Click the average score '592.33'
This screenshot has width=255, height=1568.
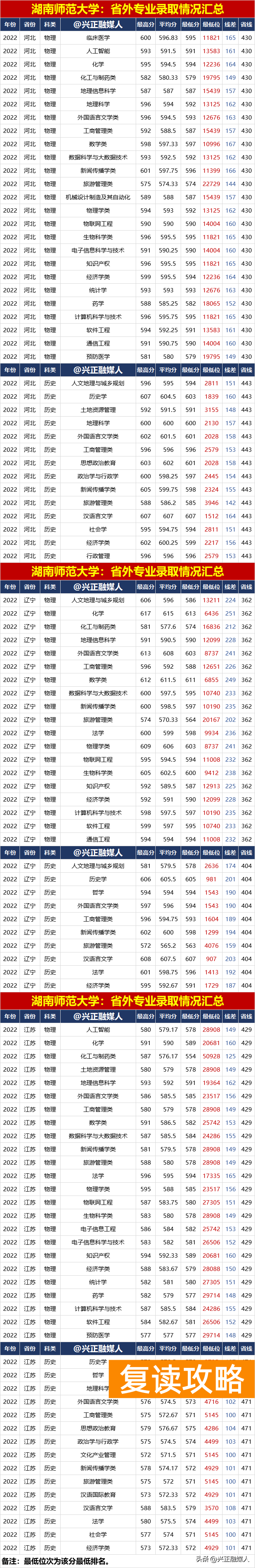(169, 1255)
